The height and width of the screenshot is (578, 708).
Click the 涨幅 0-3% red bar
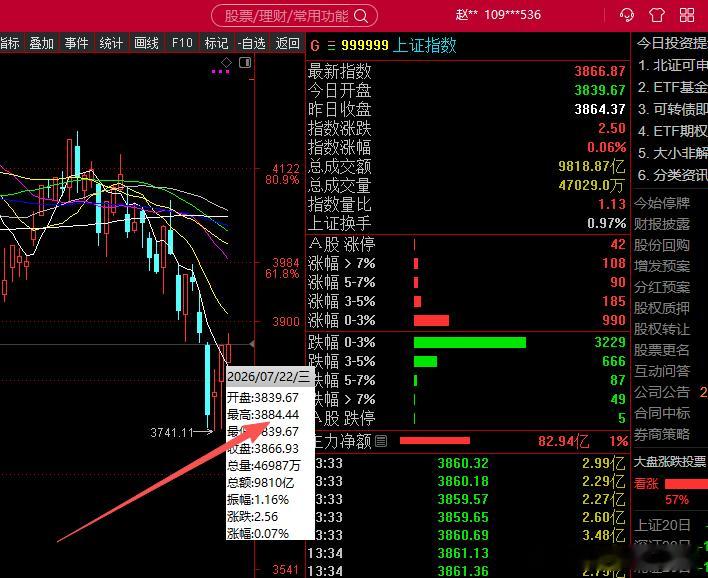click(431, 321)
